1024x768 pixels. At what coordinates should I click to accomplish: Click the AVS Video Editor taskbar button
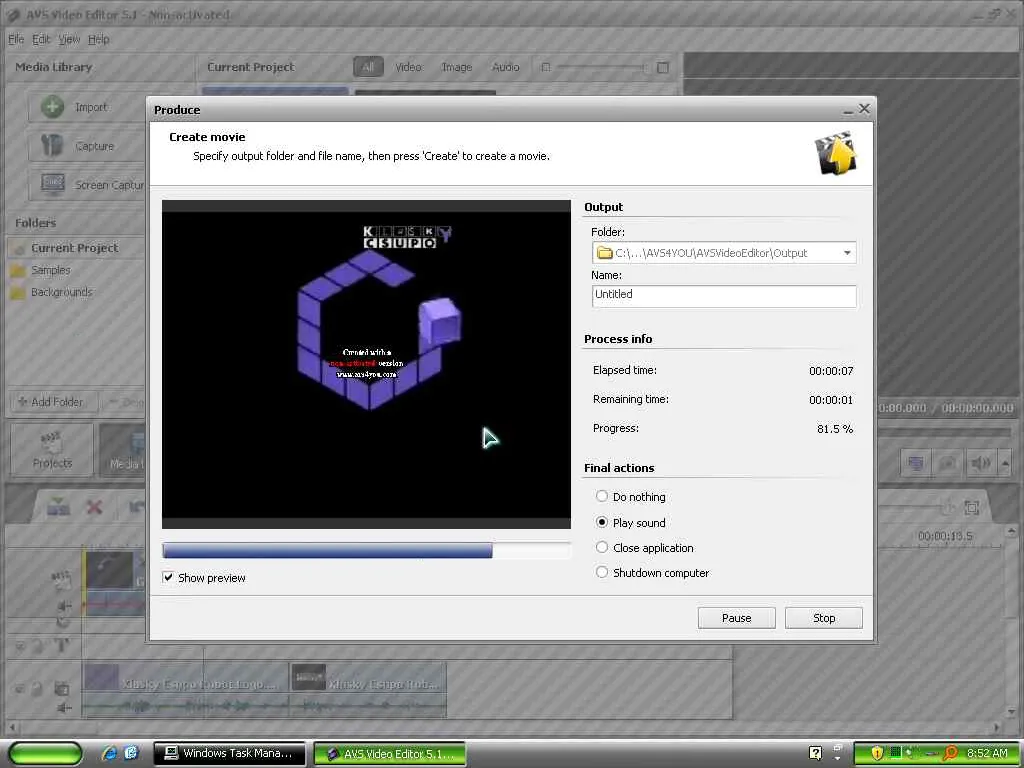click(x=390, y=754)
